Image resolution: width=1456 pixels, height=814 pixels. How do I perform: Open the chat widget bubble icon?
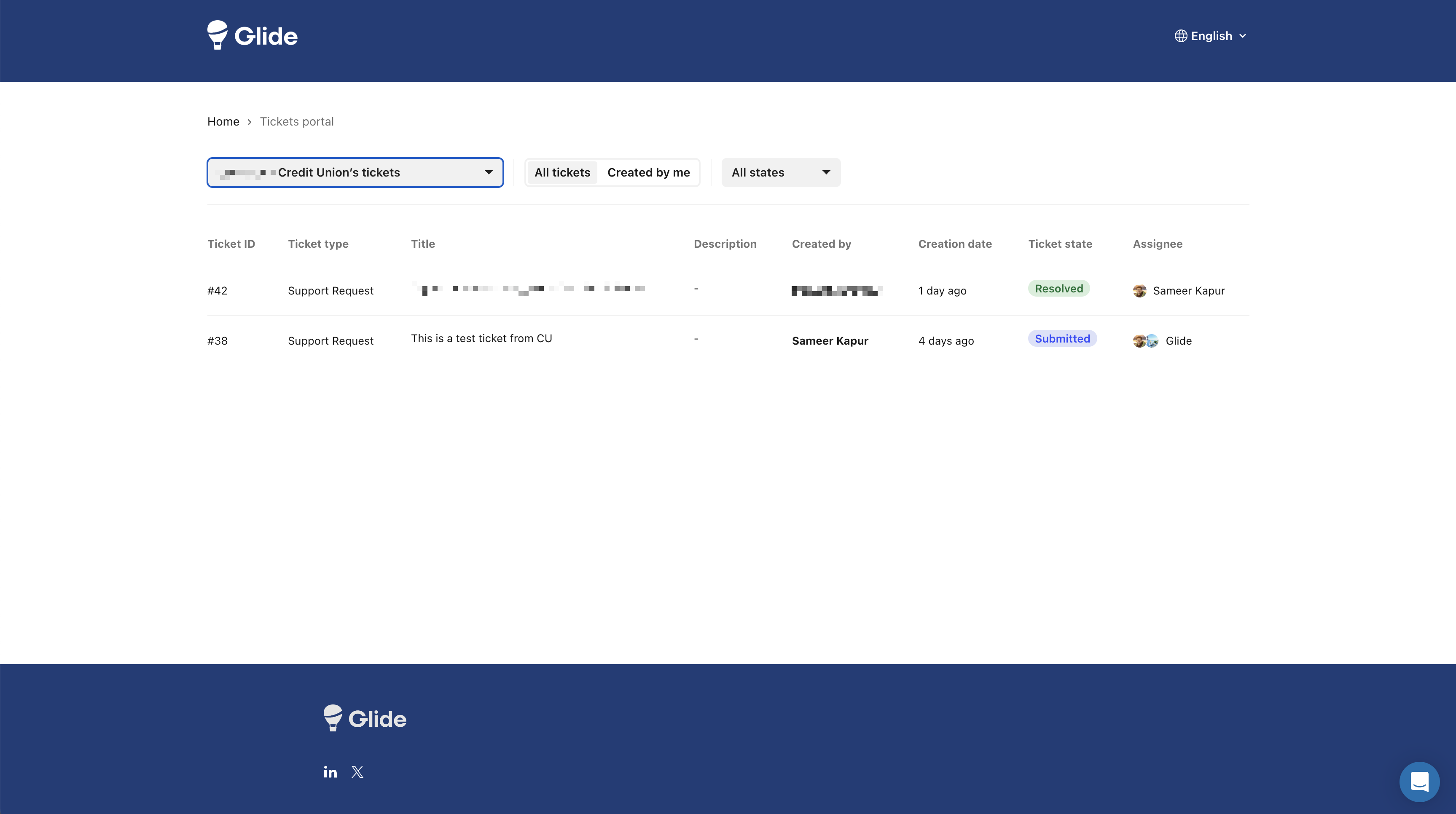pyautogui.click(x=1419, y=781)
